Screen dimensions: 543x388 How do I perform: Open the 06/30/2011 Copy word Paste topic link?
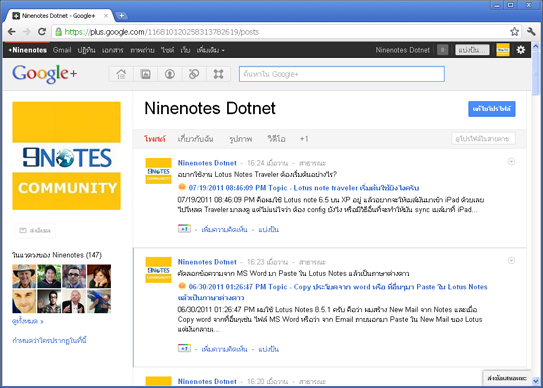pos(332,292)
